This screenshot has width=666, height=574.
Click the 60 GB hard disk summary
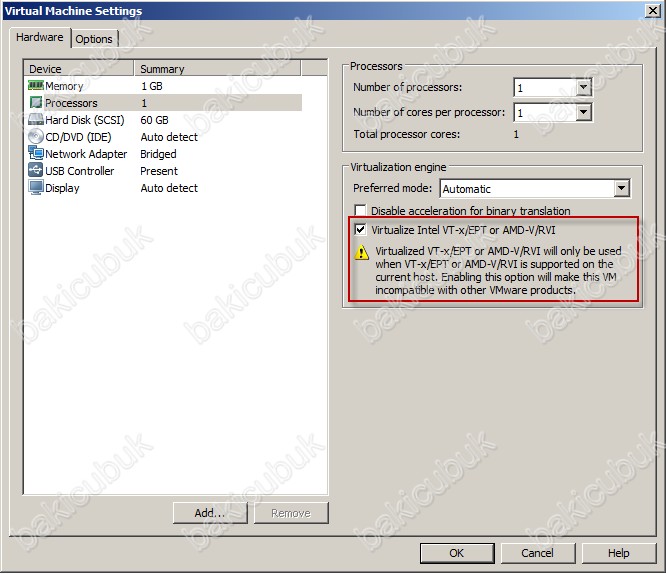point(154,120)
